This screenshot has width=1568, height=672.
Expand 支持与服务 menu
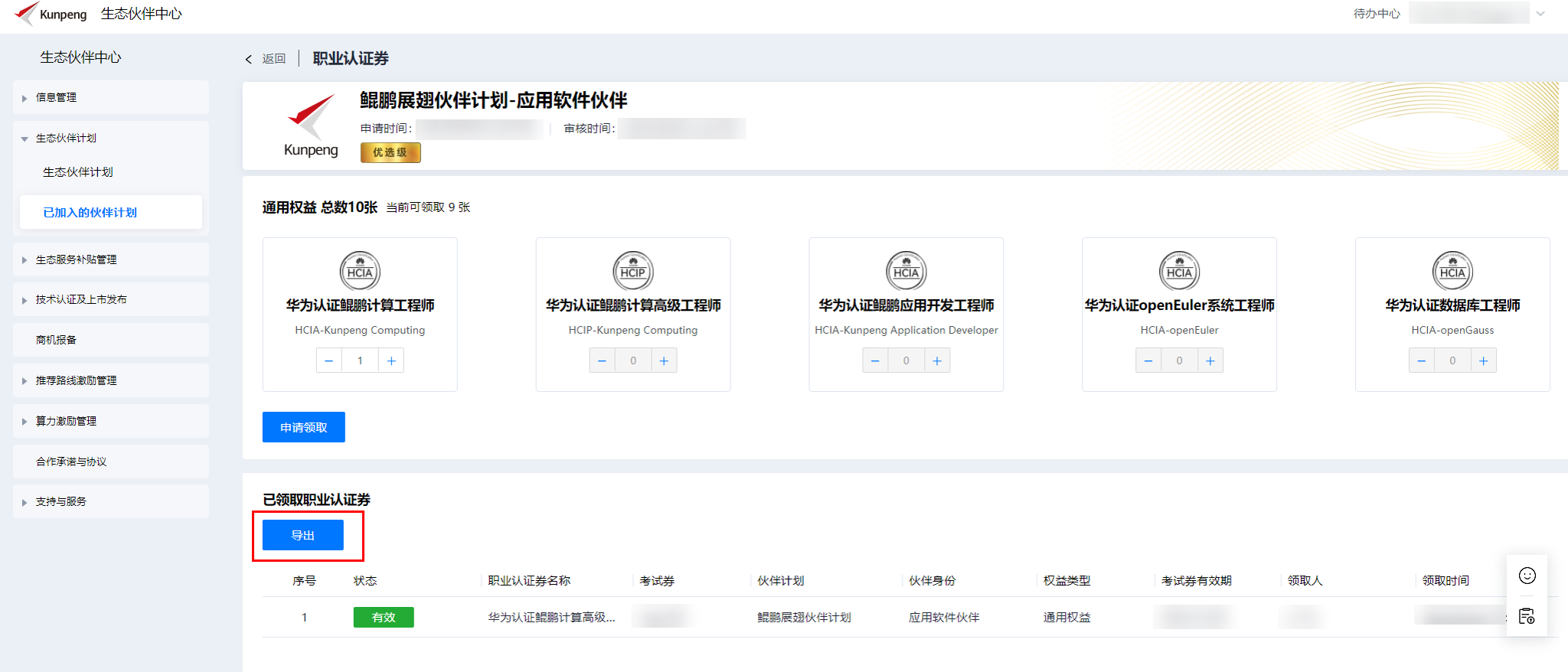click(111, 501)
